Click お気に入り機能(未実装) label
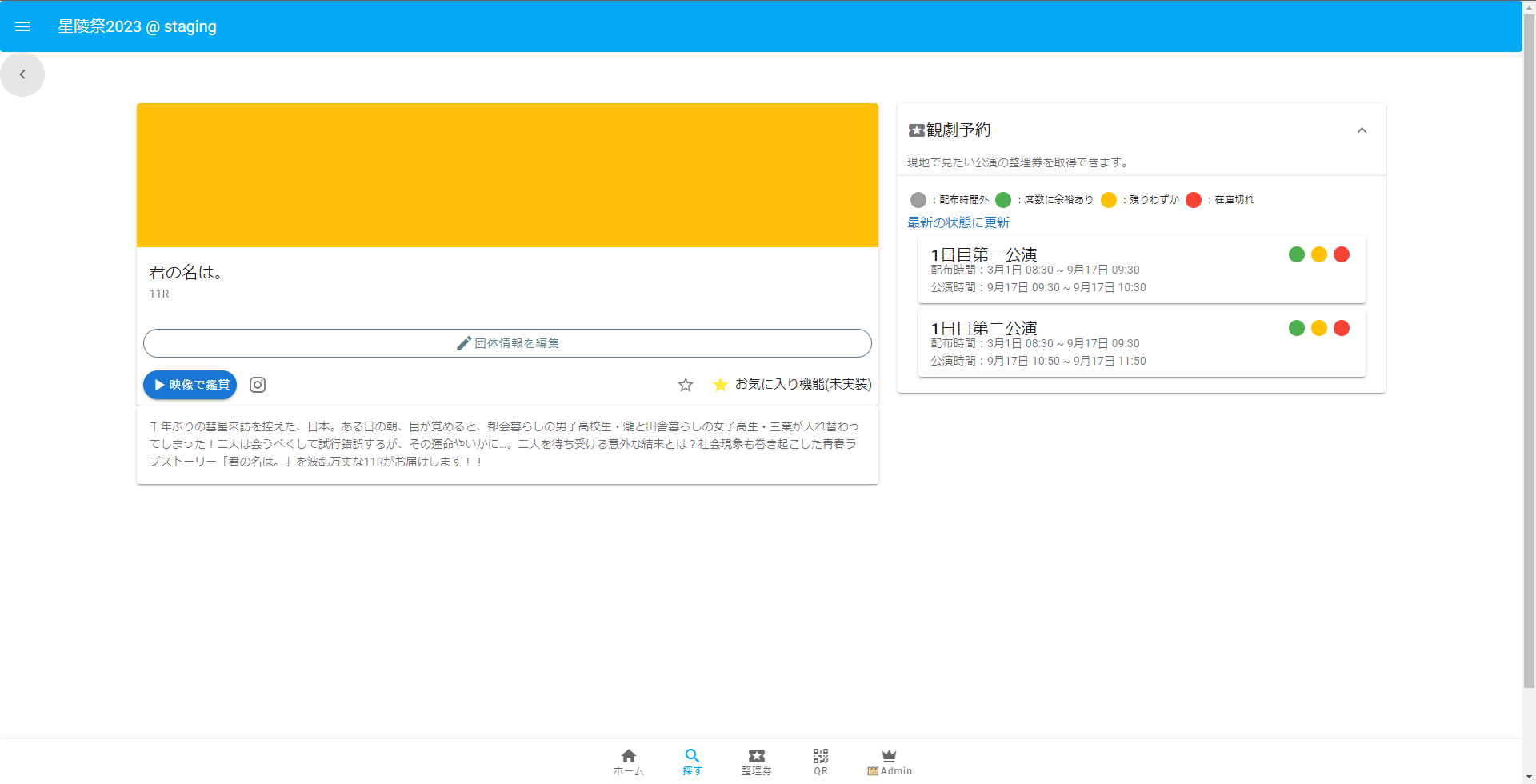The image size is (1536, 784). pyautogui.click(x=803, y=385)
